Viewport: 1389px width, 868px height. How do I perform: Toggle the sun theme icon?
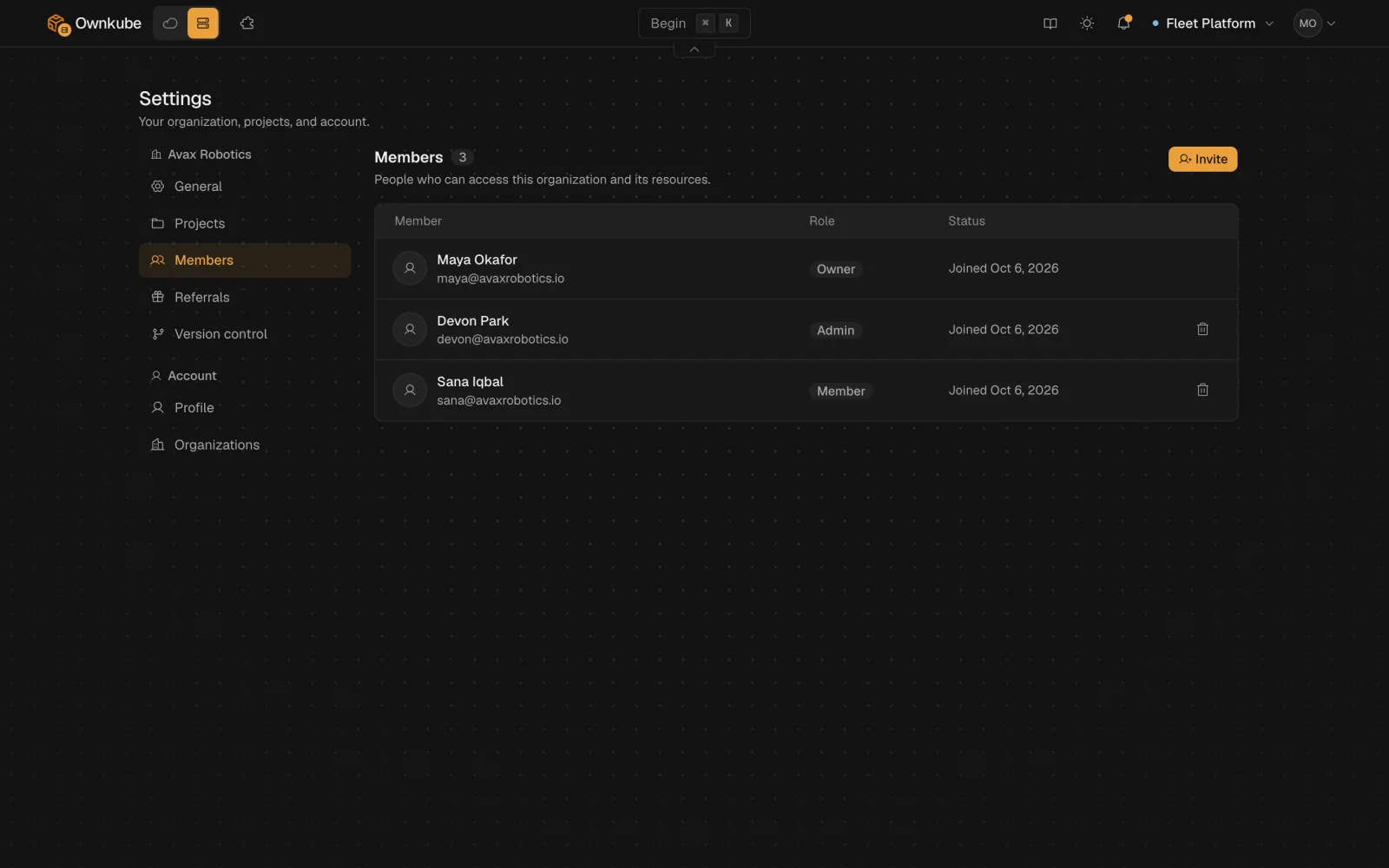pyautogui.click(x=1087, y=23)
